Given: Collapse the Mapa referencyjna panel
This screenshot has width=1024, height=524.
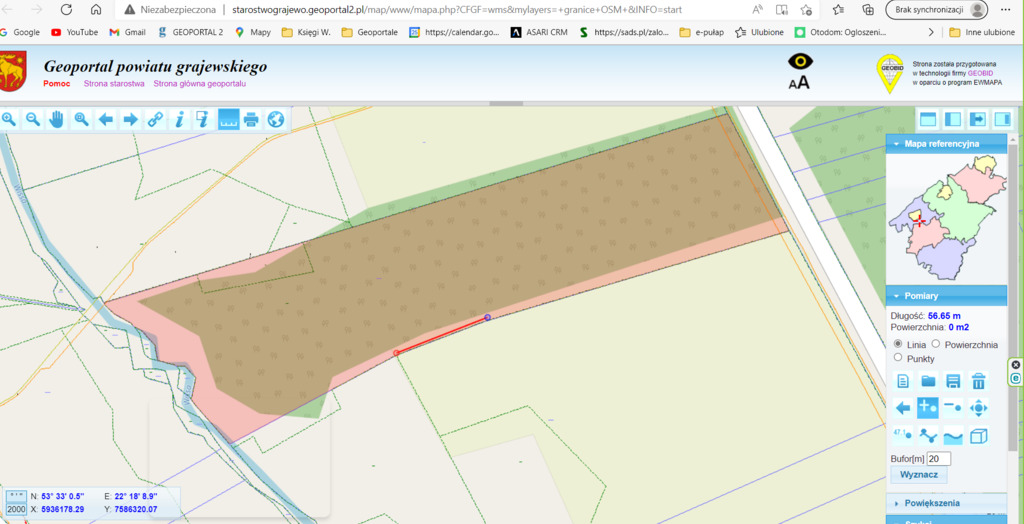Looking at the screenshot, I should [x=894, y=144].
